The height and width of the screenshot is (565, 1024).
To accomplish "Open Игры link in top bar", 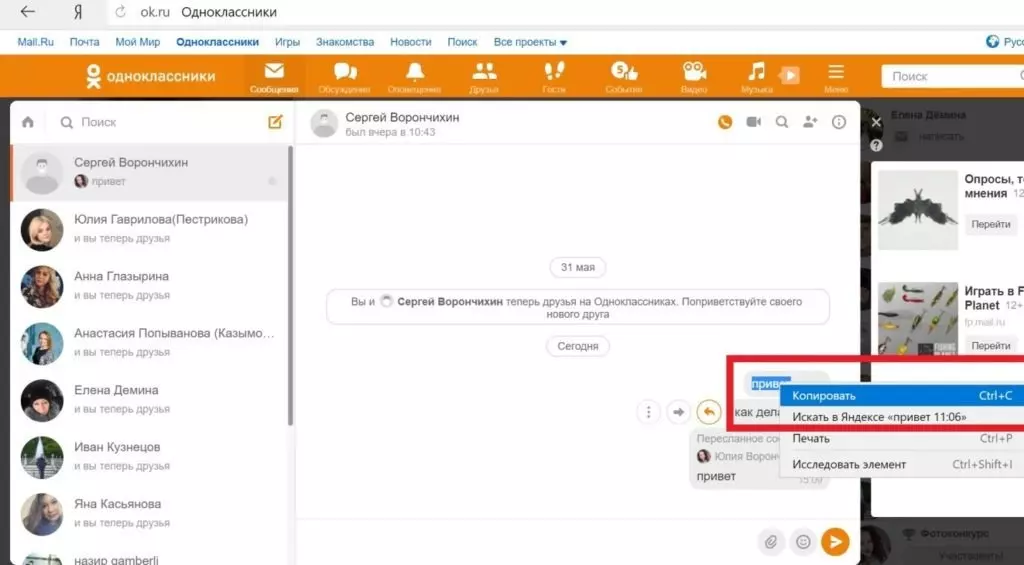I will pyautogui.click(x=287, y=42).
